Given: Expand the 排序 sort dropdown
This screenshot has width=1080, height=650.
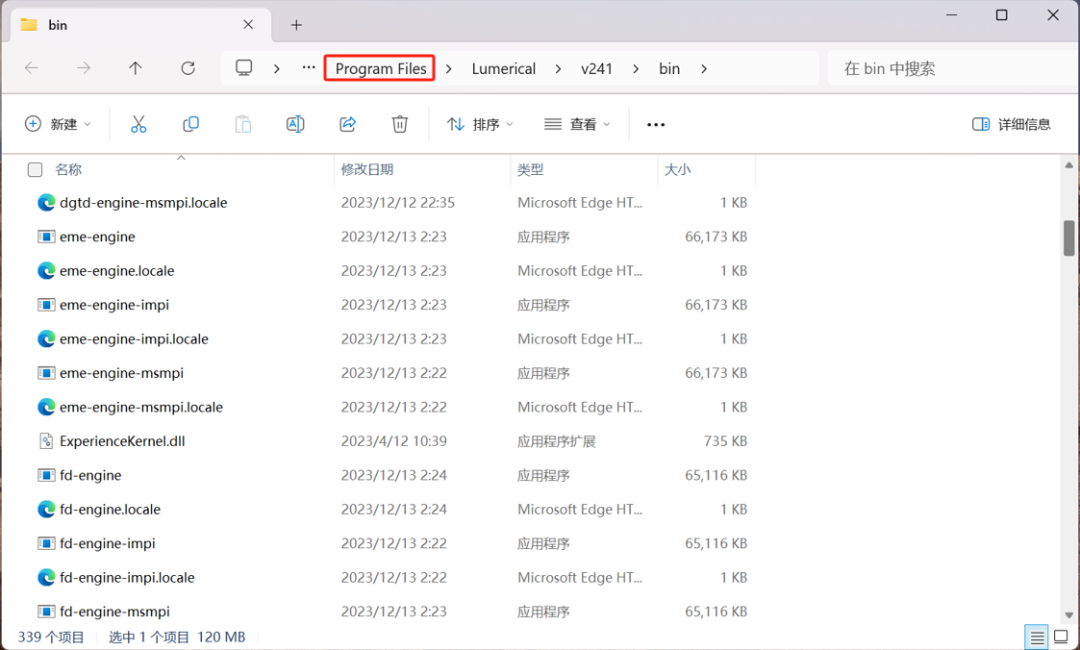Looking at the screenshot, I should pos(480,124).
